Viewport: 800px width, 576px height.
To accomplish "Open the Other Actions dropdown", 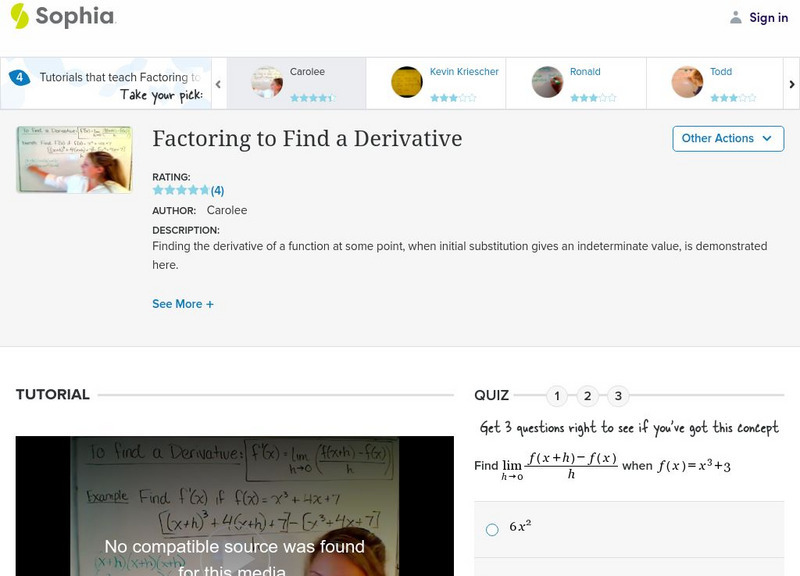I will pos(727,139).
